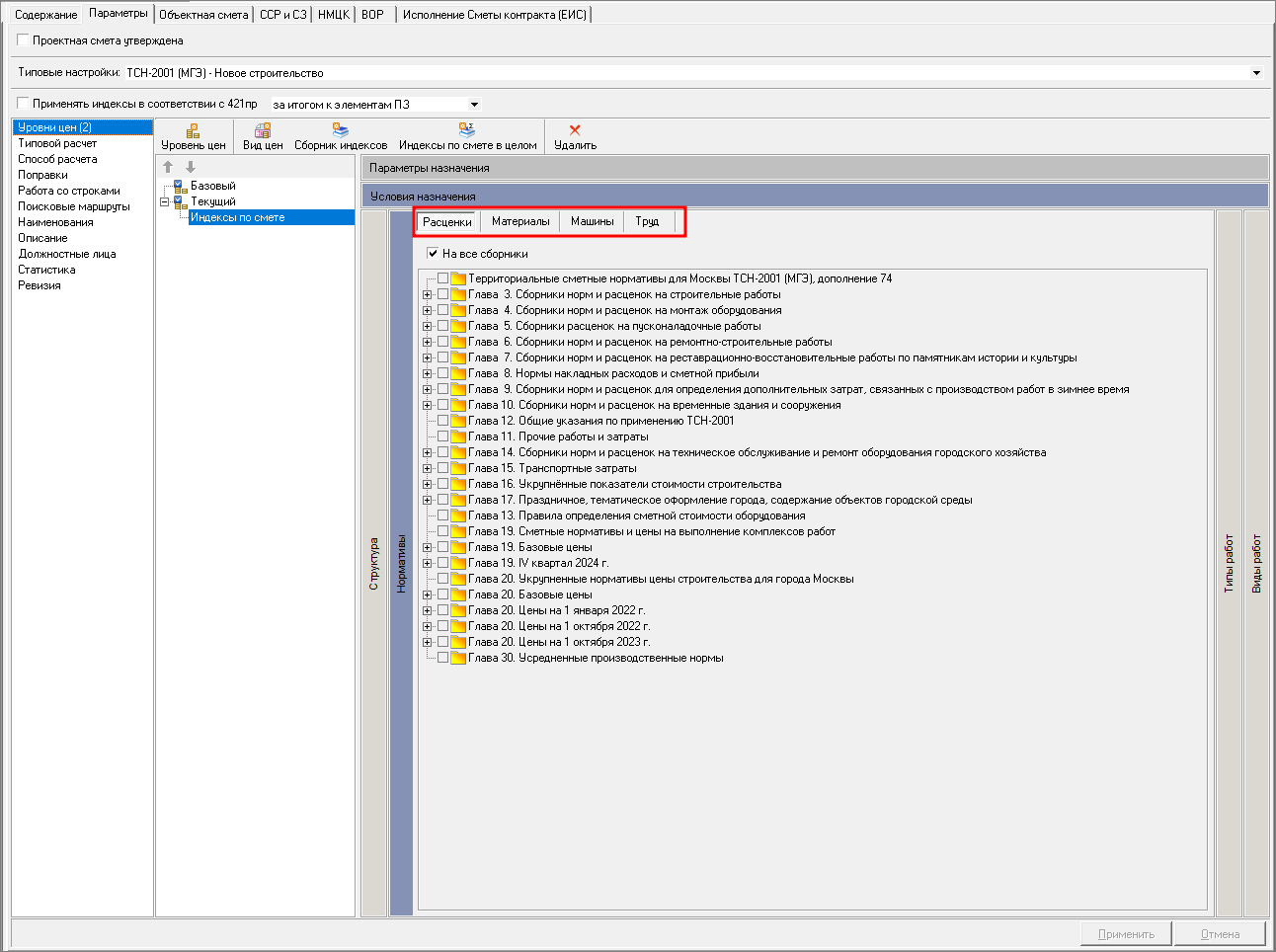Enable Применять индексы в соответствии с 421пр

pos(24,104)
